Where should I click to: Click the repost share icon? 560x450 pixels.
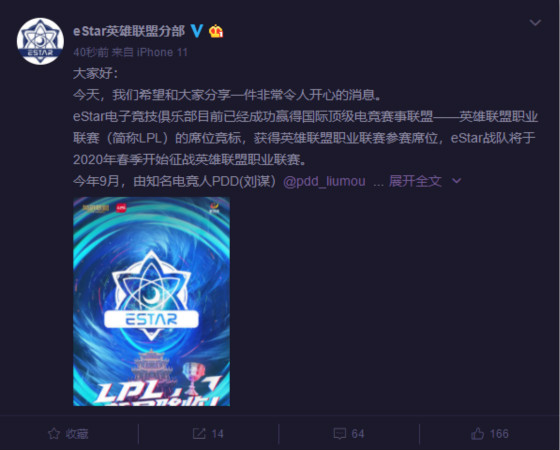pos(199,434)
